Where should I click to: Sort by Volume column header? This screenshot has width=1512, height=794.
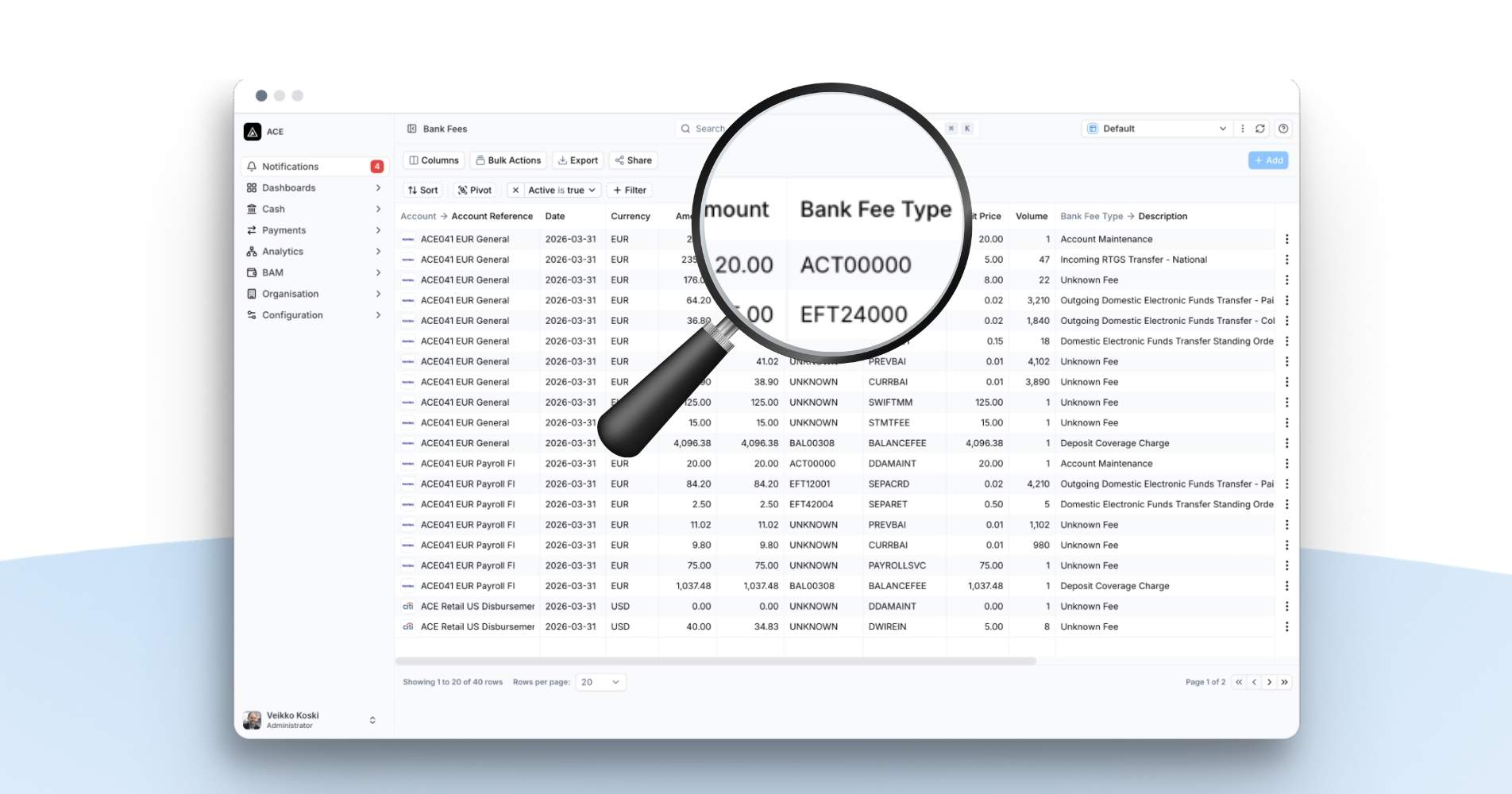click(1032, 216)
